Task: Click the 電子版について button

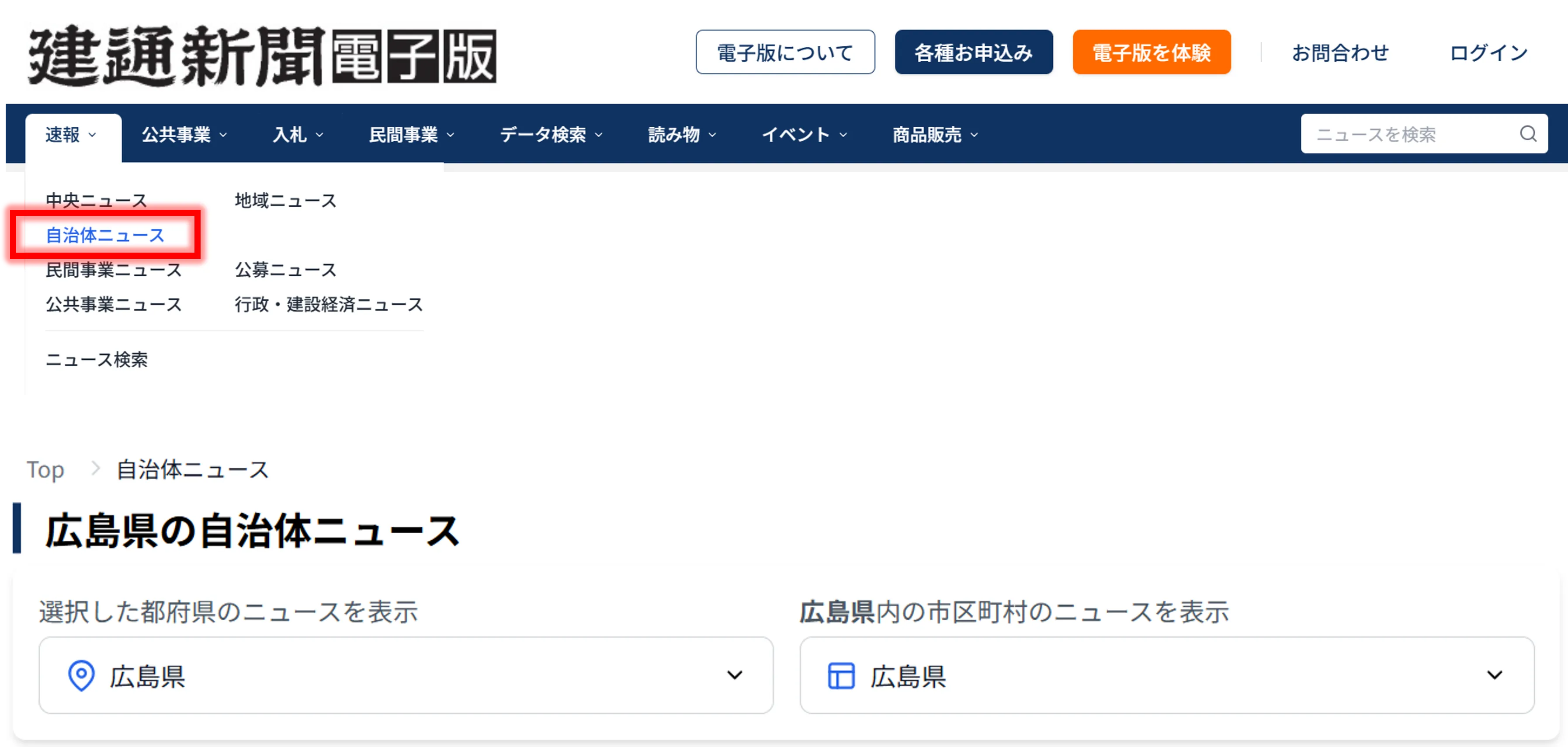Action: tap(785, 52)
